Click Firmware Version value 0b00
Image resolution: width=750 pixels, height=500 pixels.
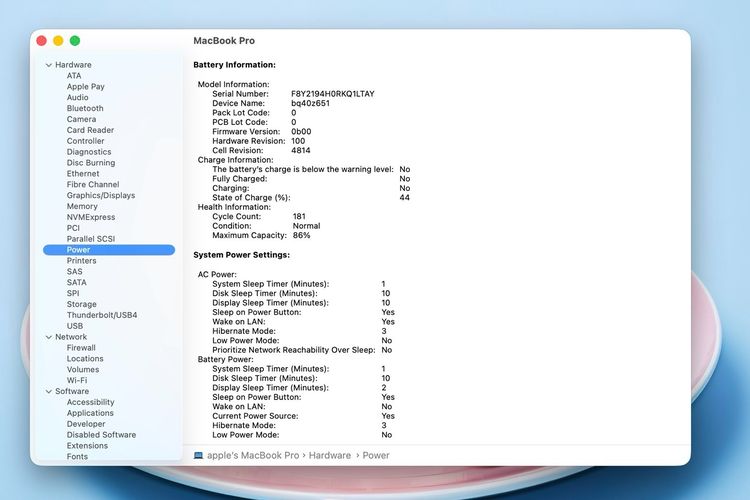(x=301, y=132)
